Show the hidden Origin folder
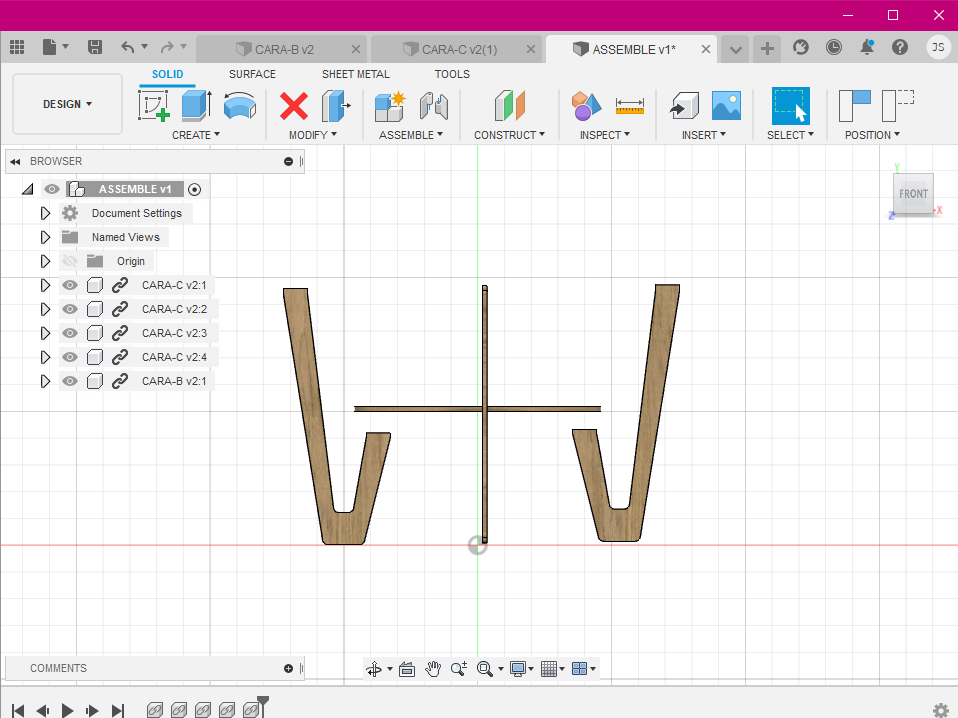Viewport: 958px width, 718px height. click(70, 261)
